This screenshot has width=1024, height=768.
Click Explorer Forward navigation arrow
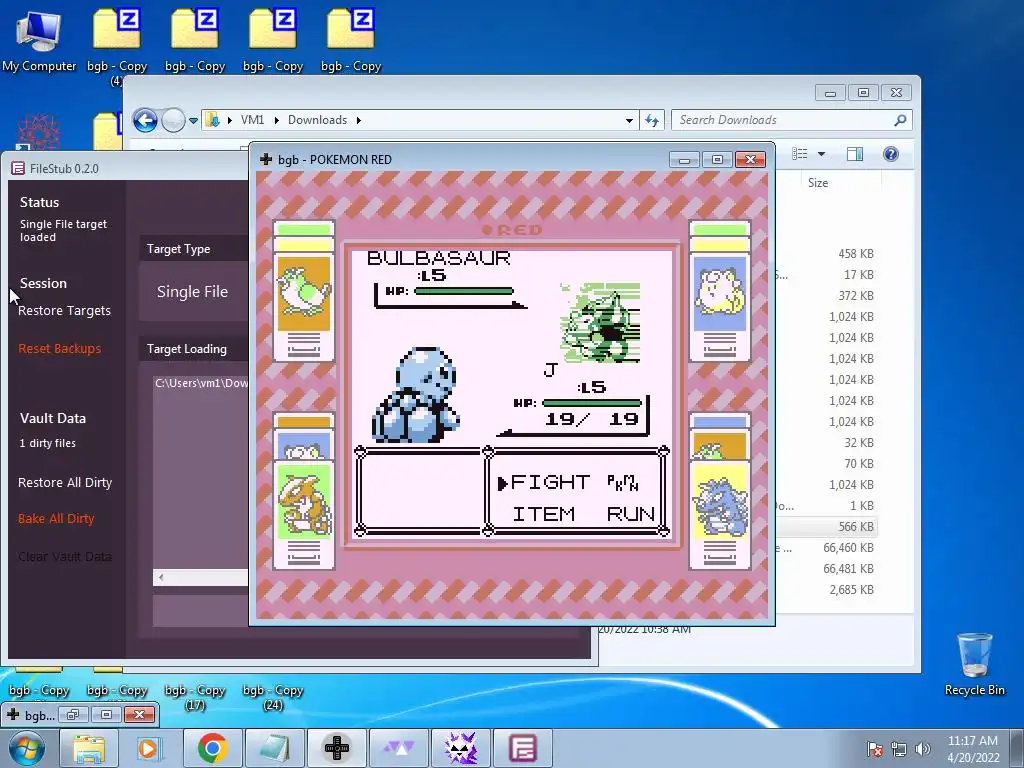(173, 120)
